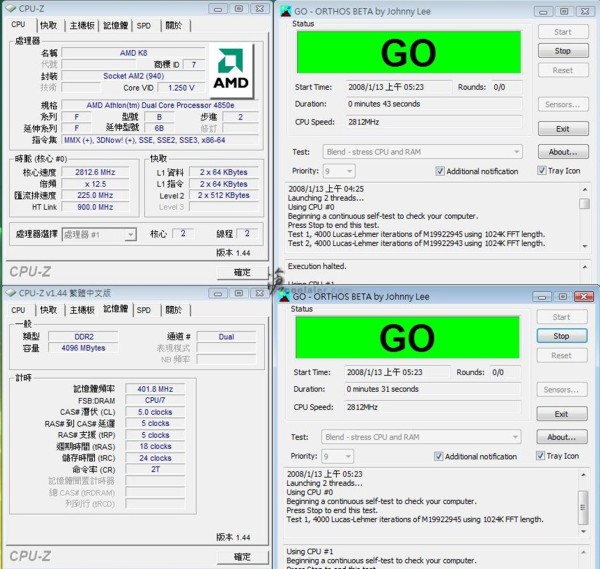
Task: Click Exit button in bottom ORTHOS window
Action: tap(561, 414)
